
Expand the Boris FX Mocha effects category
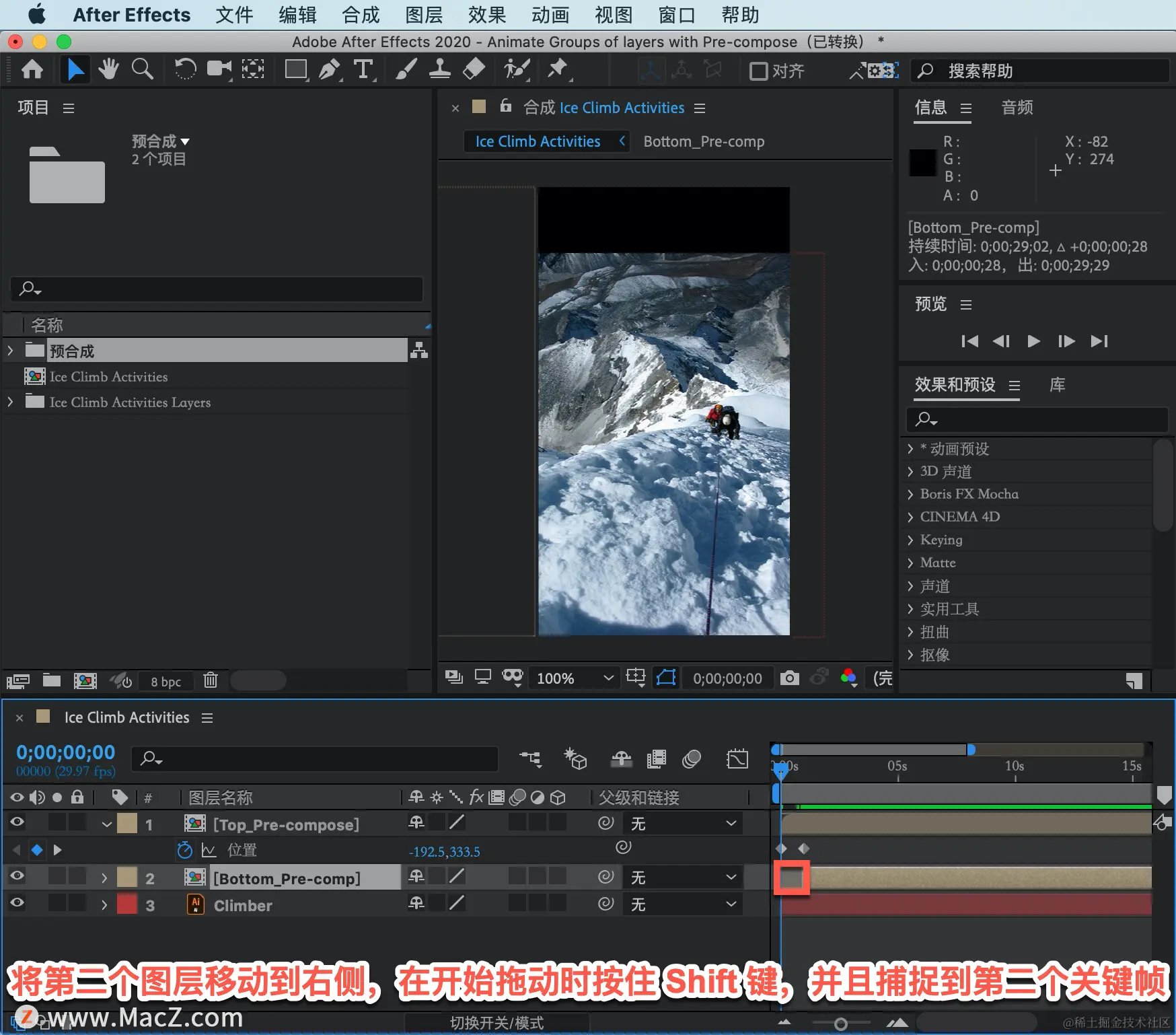point(968,494)
